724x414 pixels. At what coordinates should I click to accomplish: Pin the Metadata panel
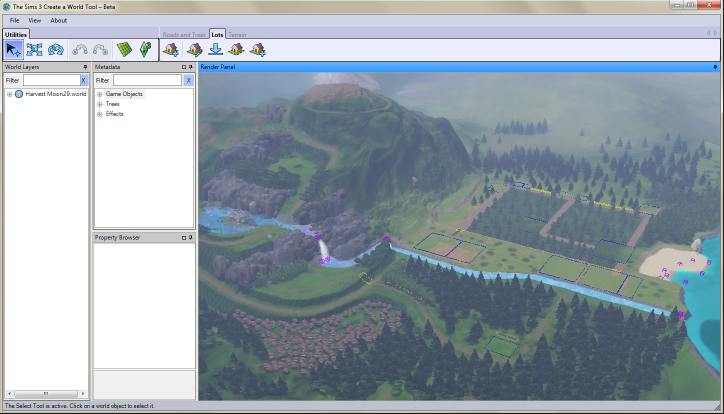click(x=190, y=67)
